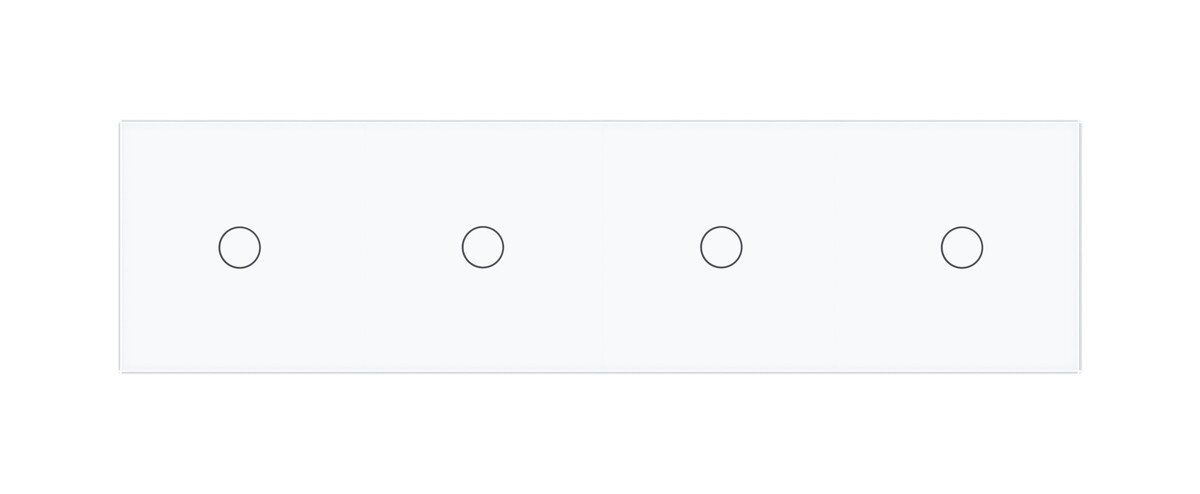Click inside the fourth ring icon
Image resolution: width=1200 pixels, height=494 pixels.
pyautogui.click(x=962, y=247)
